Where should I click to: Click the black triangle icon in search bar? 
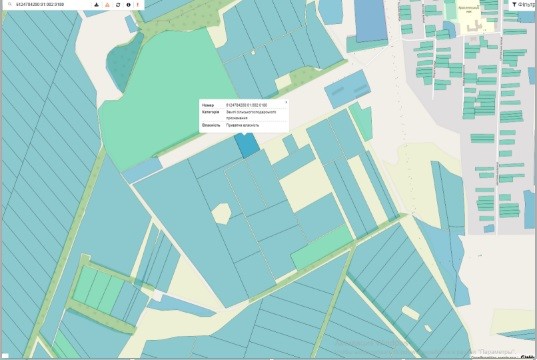click(x=97, y=5)
